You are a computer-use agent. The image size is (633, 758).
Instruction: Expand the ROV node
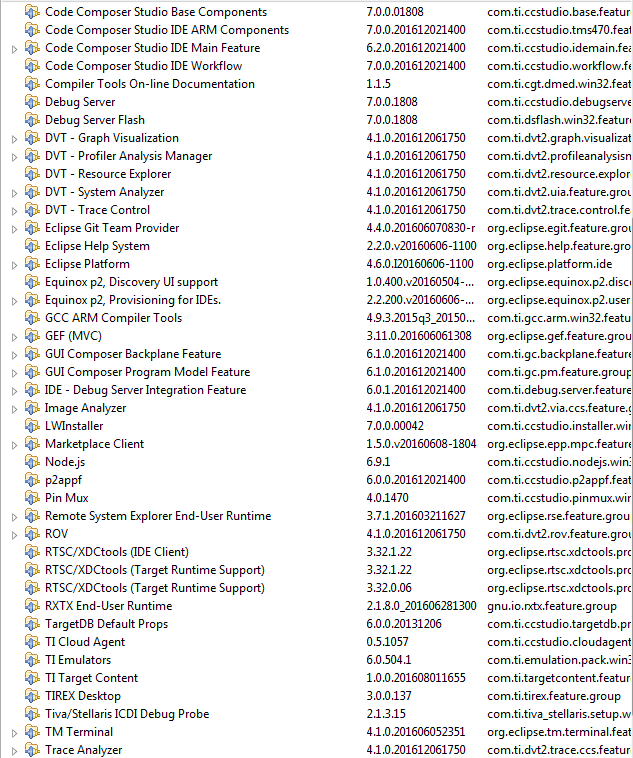(x=15, y=535)
